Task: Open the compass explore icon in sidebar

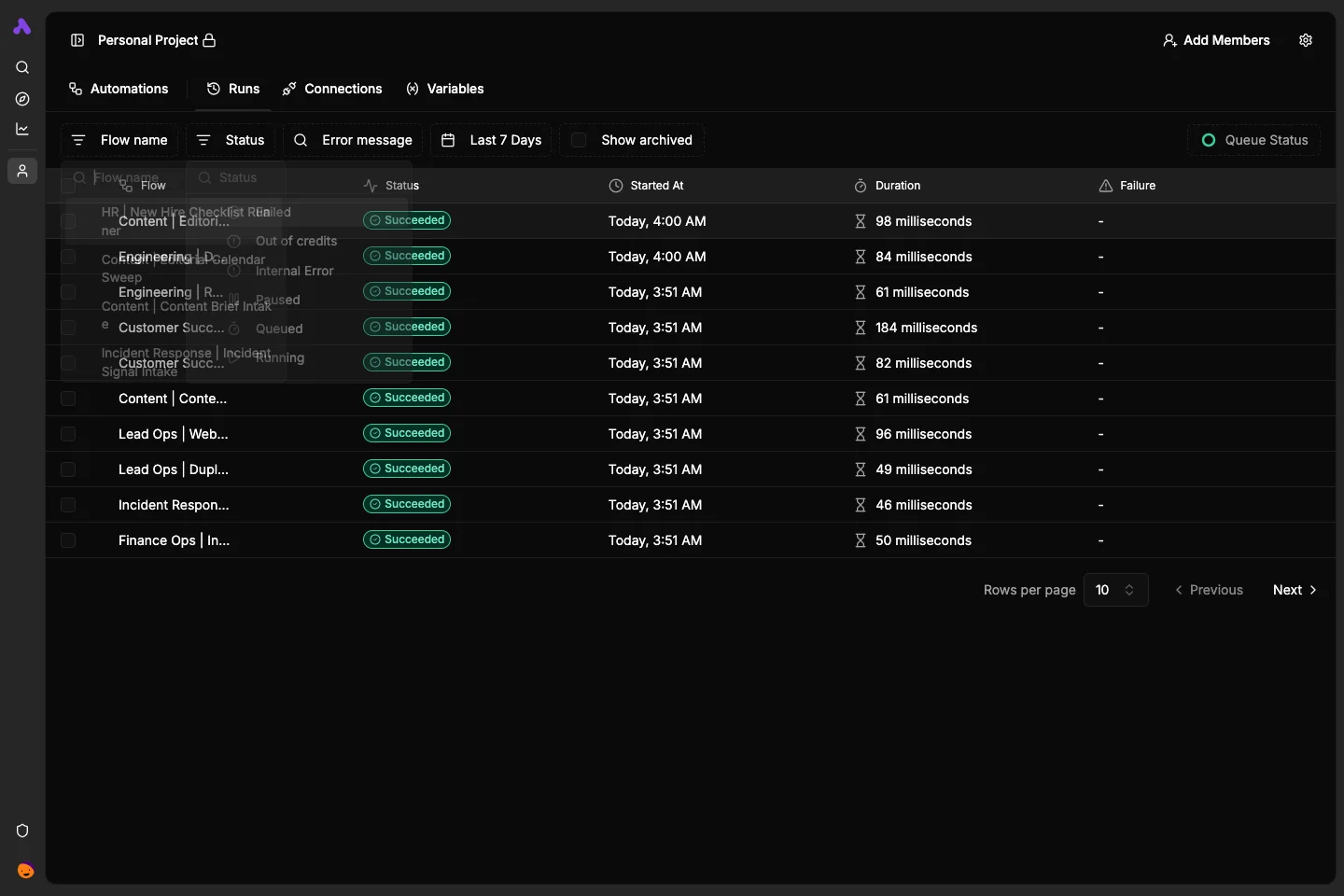Action: click(22, 99)
